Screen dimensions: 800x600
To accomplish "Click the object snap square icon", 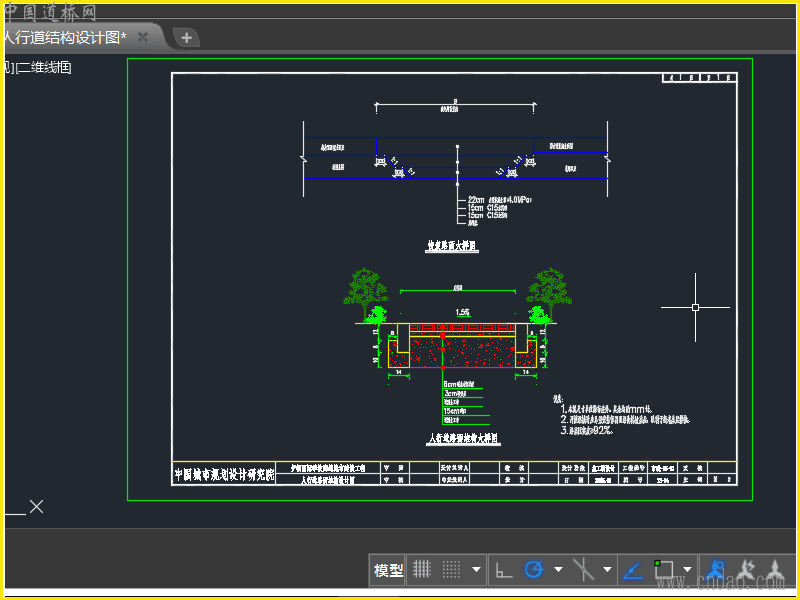I will pos(664,570).
